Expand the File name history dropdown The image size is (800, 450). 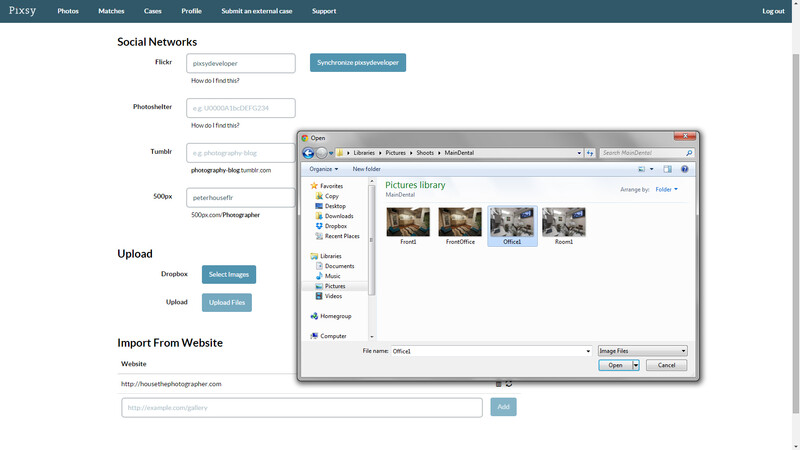pyautogui.click(x=588, y=351)
